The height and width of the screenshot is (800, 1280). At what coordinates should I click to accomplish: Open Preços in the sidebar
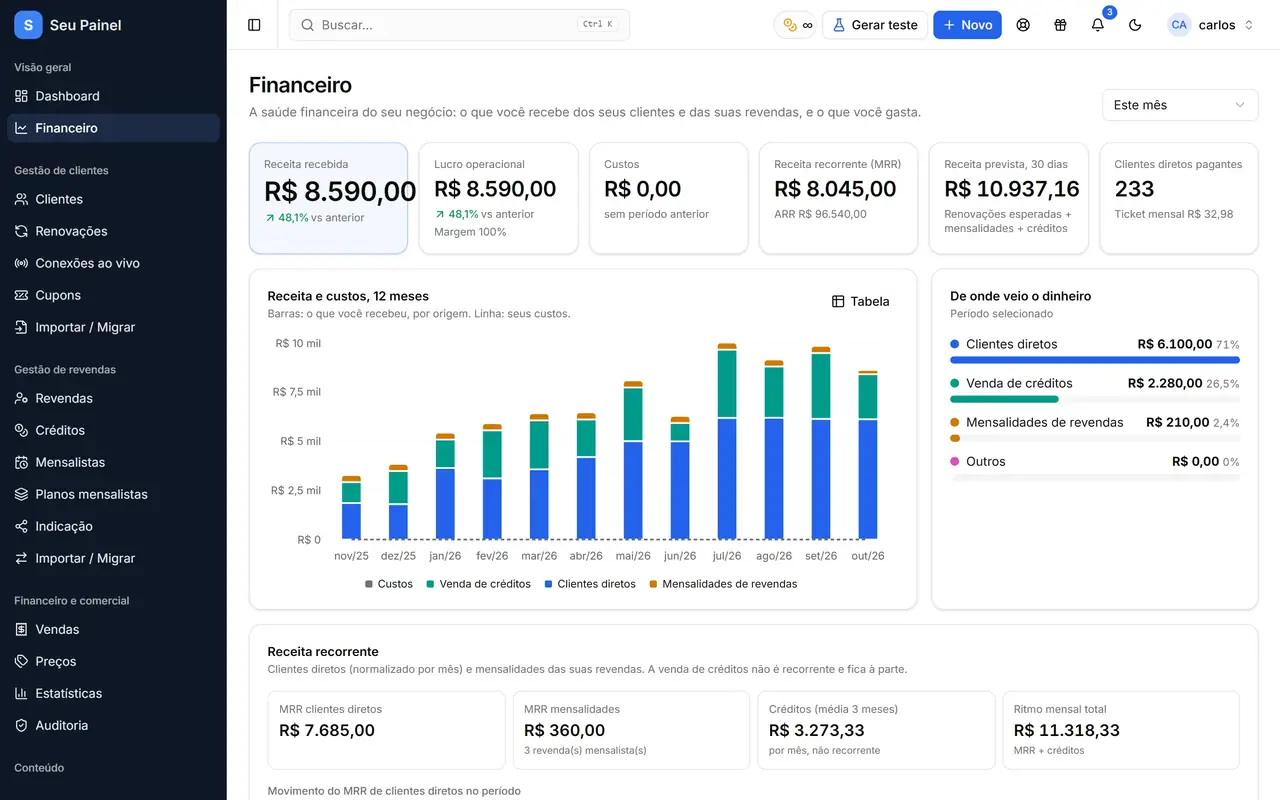pyautogui.click(x=113, y=661)
